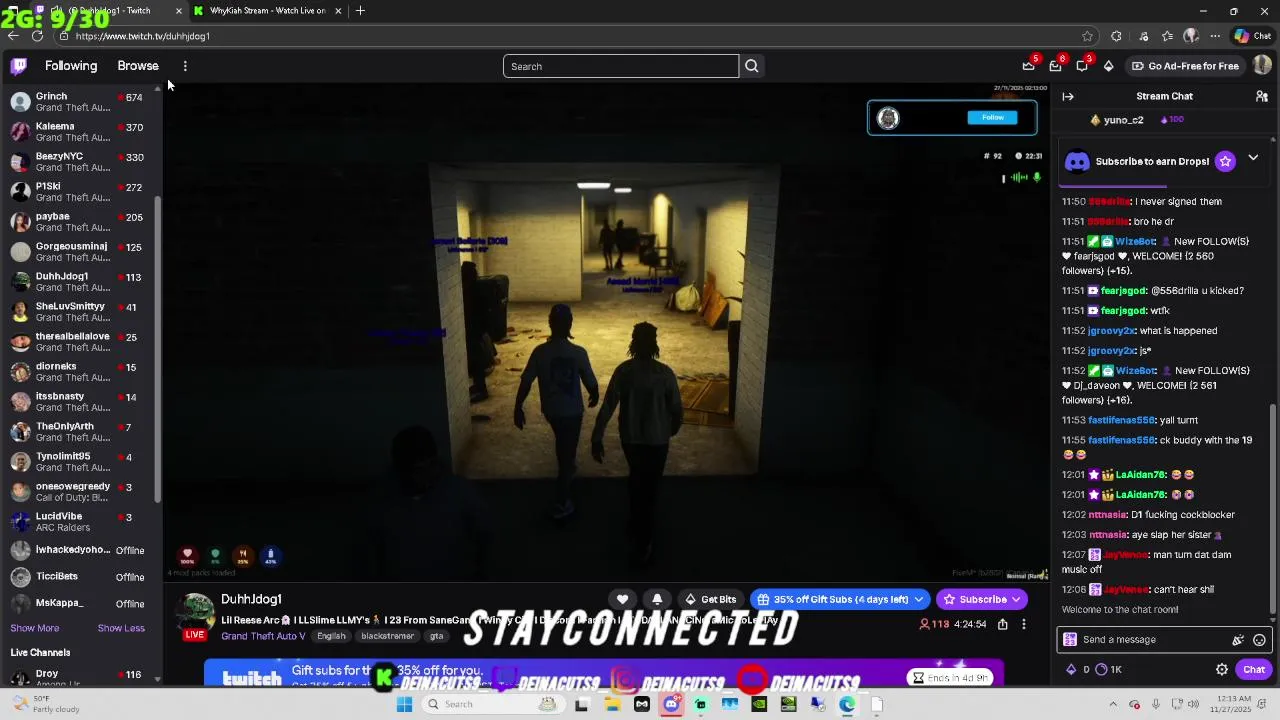Click the share icon beside the stream uptime
This screenshot has height=720, width=1280.
[x=1002, y=624]
